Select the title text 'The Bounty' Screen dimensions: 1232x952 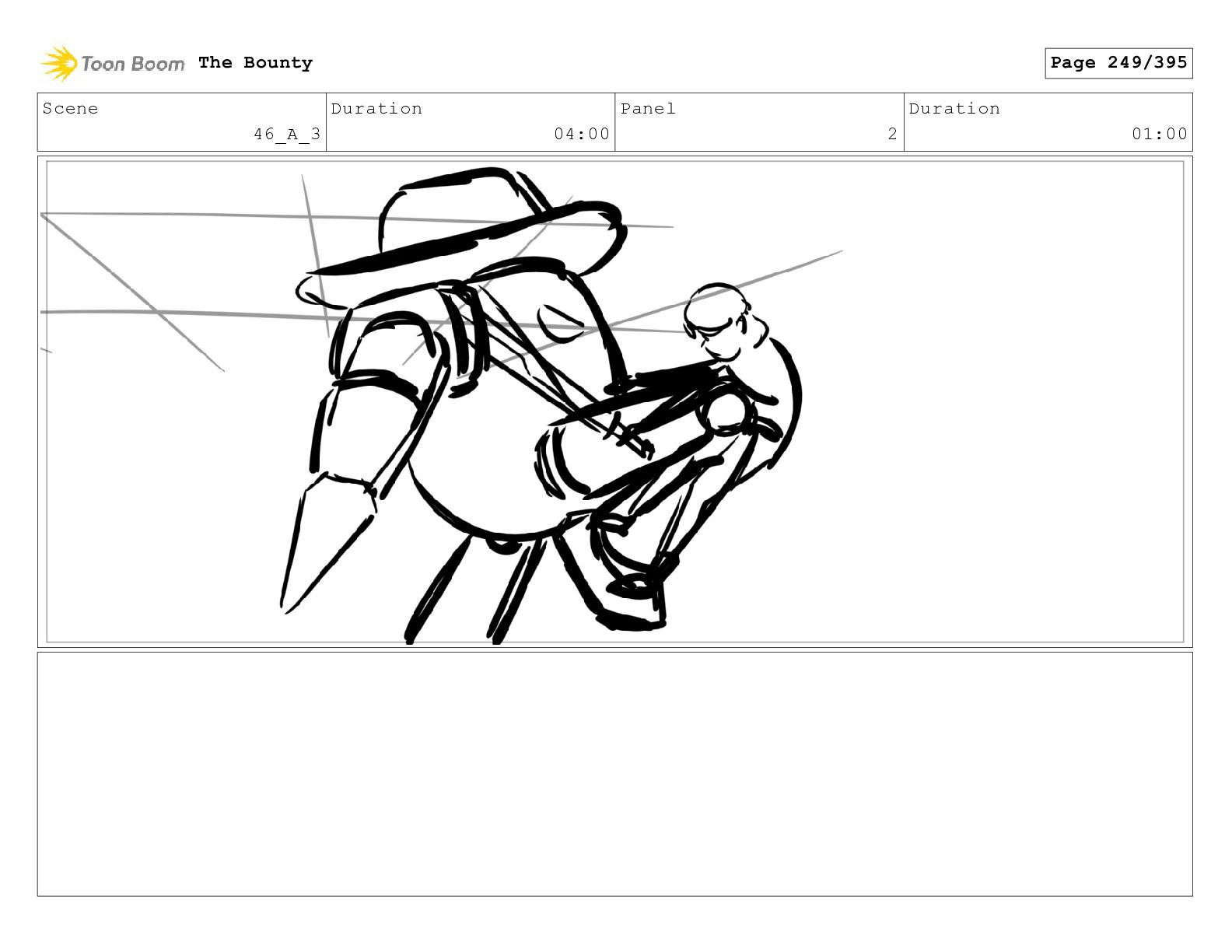pos(255,63)
